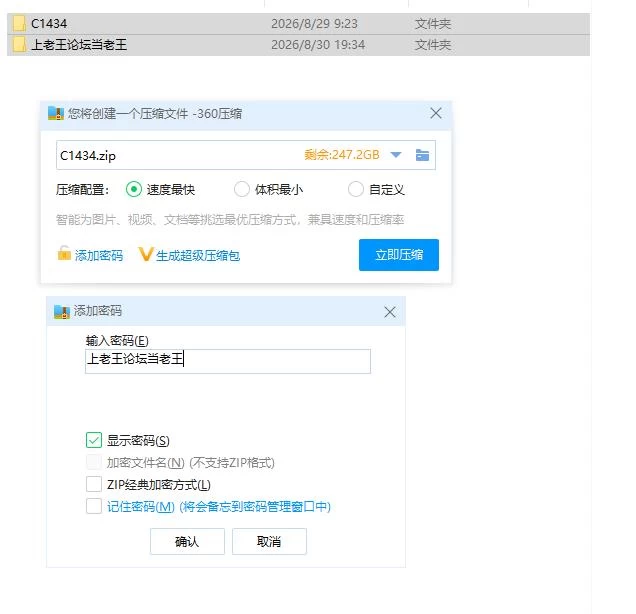Screen dimensions: 636x614
Task: Close the 添加密码 dialog
Action: [390, 312]
